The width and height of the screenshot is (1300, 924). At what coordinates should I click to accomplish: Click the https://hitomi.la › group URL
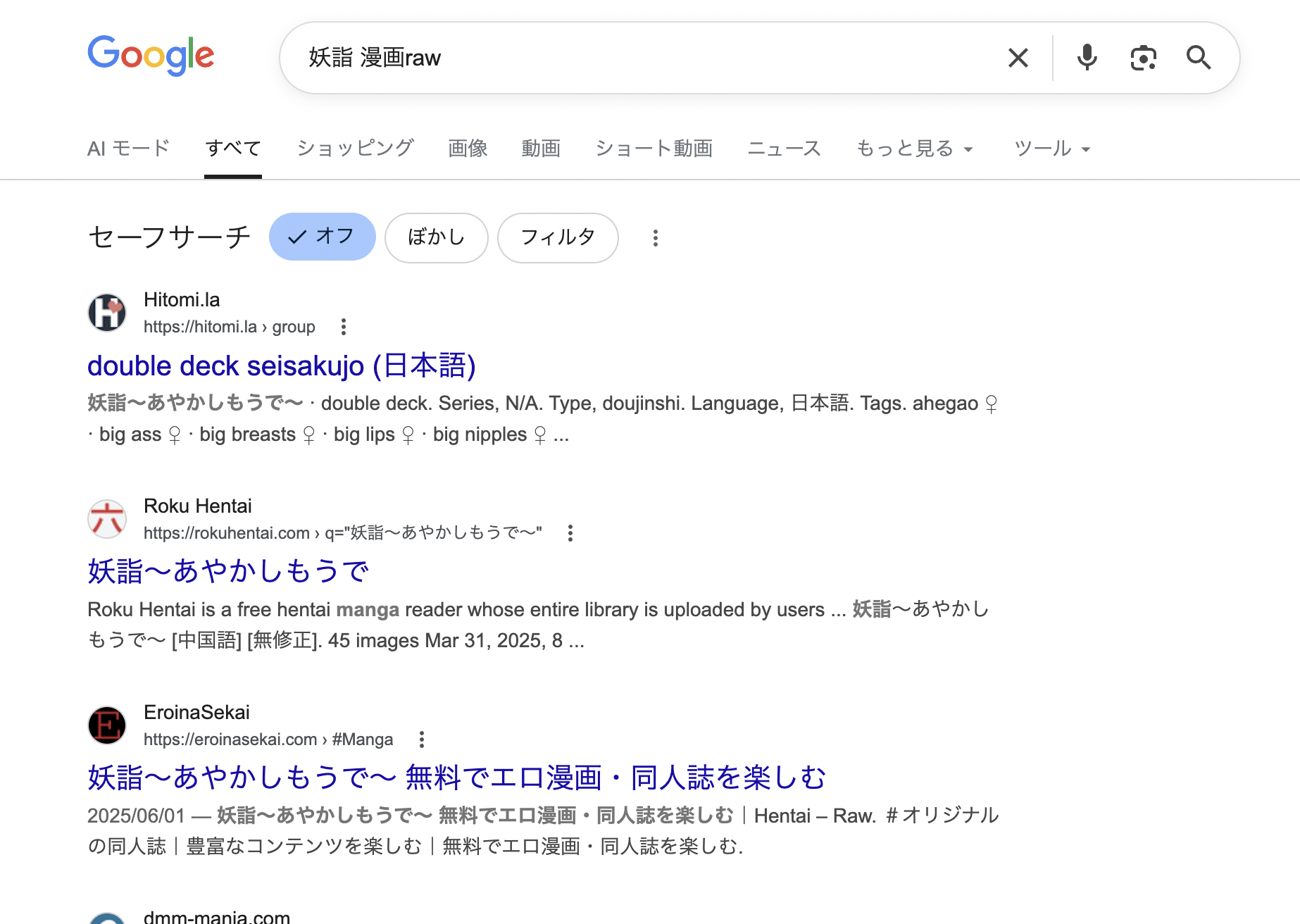click(x=230, y=327)
